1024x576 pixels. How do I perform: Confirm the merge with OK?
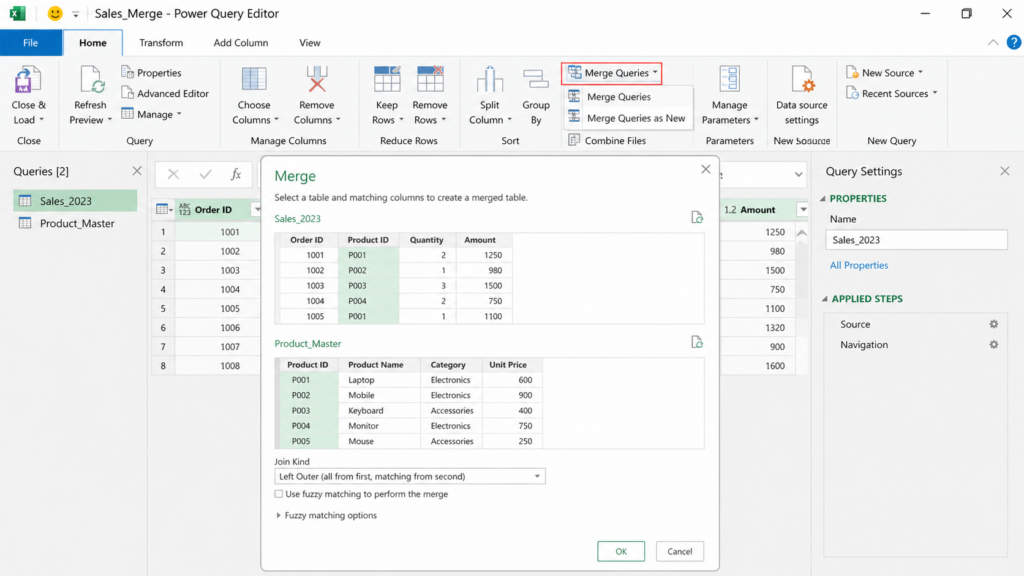(620, 551)
